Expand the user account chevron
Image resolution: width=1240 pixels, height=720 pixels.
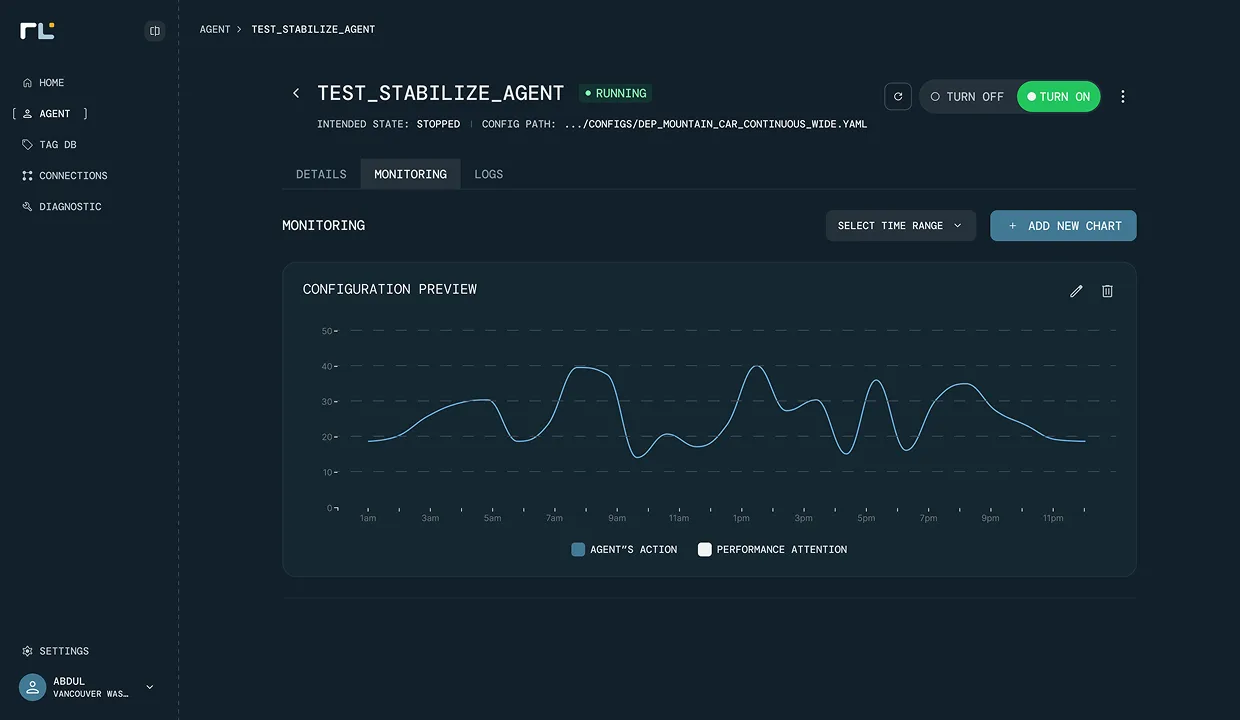tap(150, 687)
